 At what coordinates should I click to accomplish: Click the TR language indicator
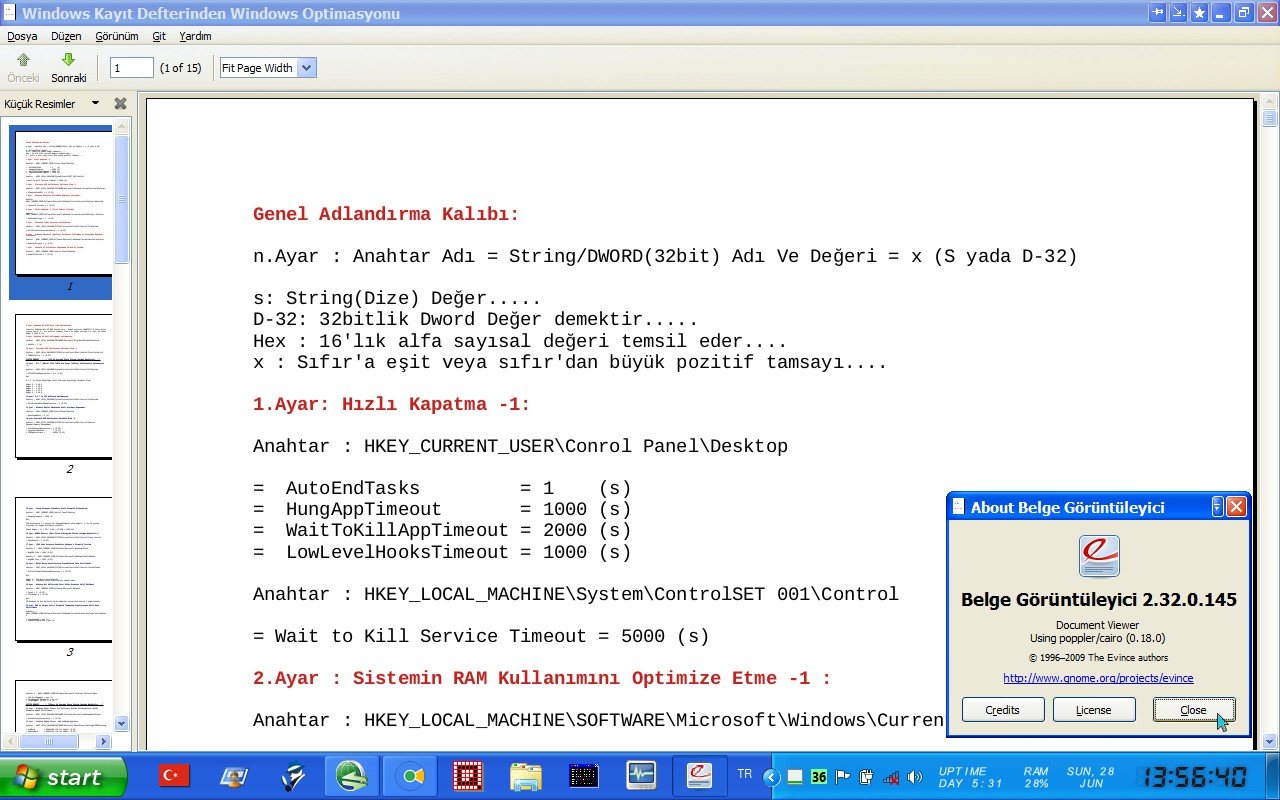pos(745,774)
